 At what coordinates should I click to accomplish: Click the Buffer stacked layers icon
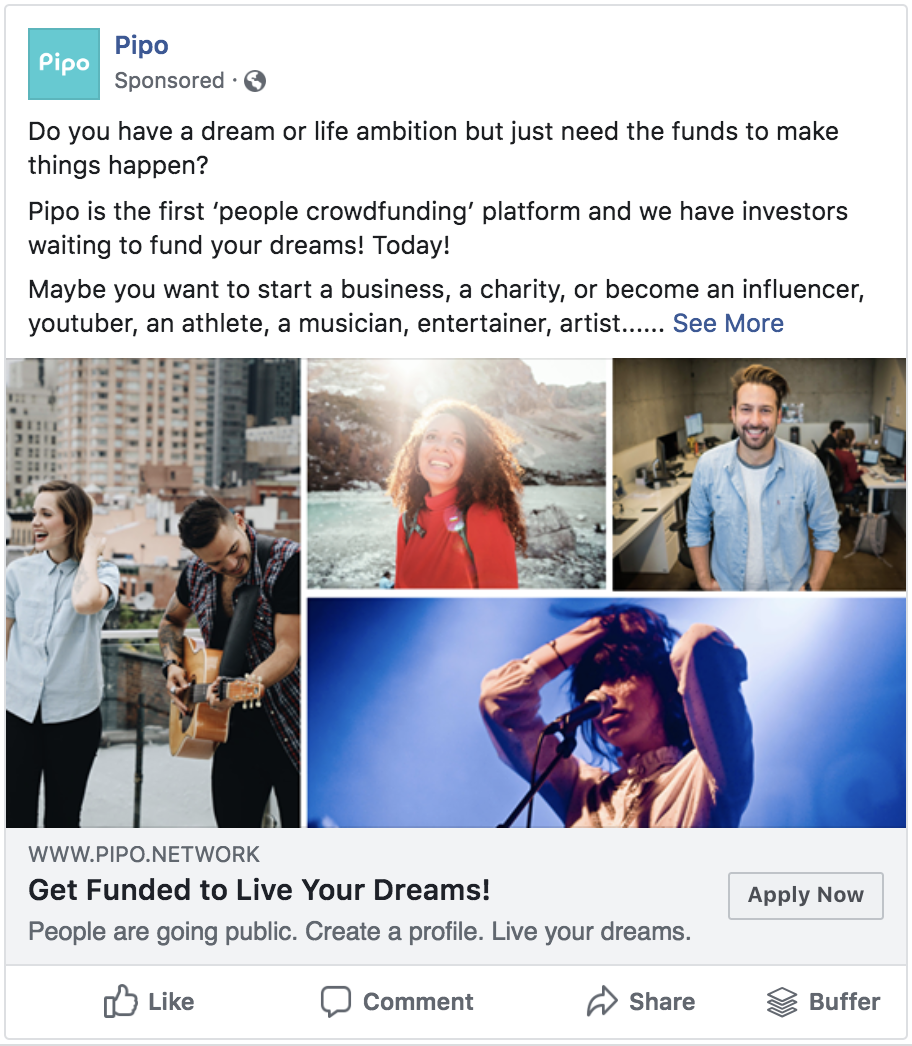pos(781,1001)
